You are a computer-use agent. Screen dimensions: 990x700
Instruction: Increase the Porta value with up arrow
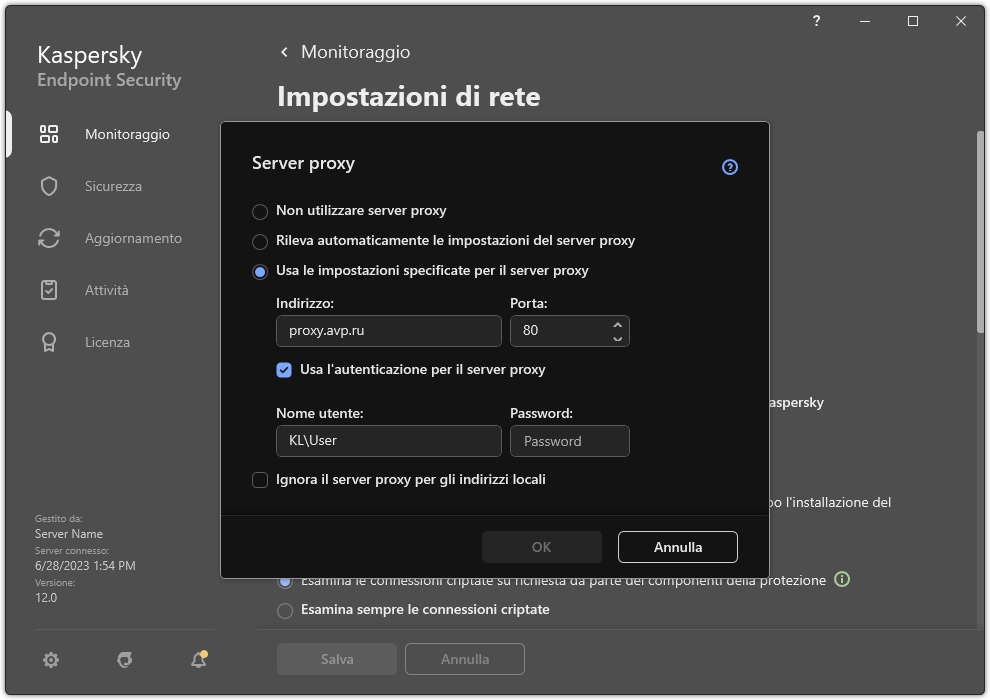[x=617, y=324]
